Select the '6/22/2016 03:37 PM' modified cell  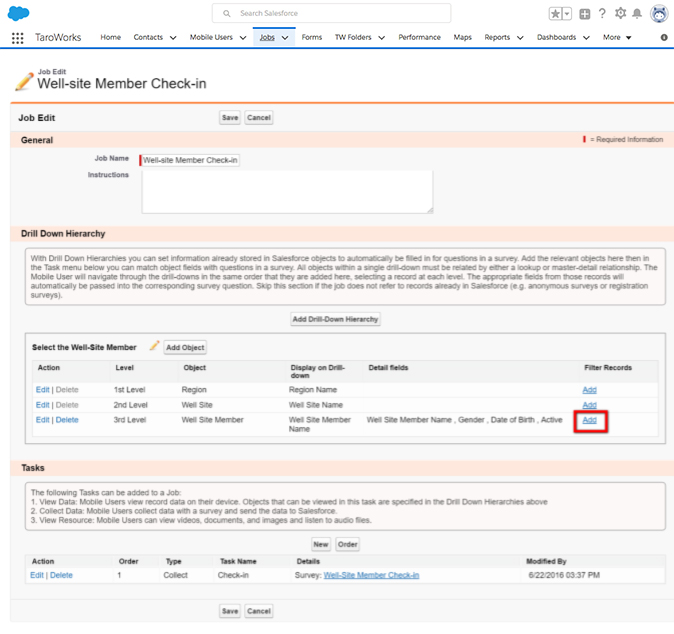(564, 575)
